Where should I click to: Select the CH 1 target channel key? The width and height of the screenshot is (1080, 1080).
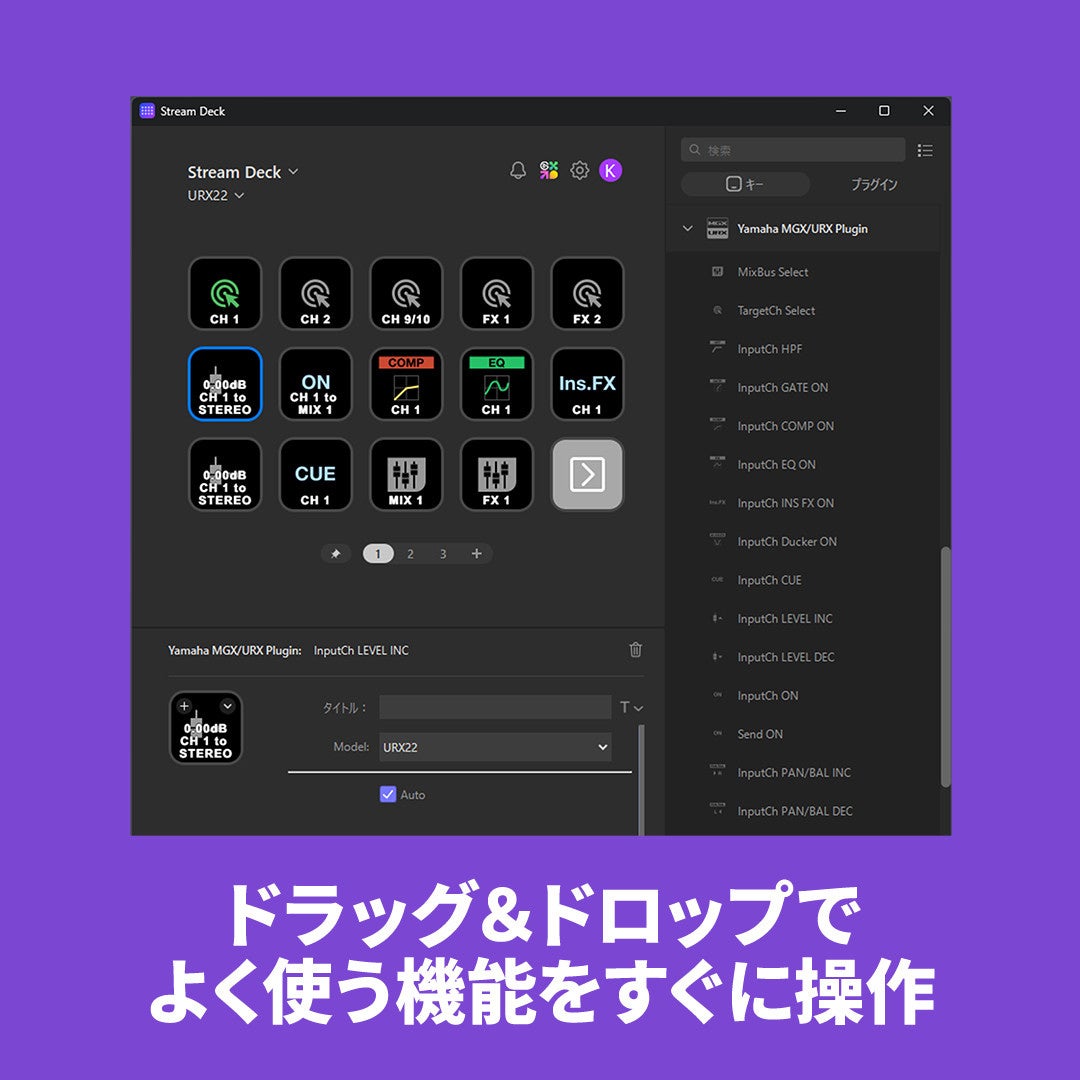click(225, 293)
